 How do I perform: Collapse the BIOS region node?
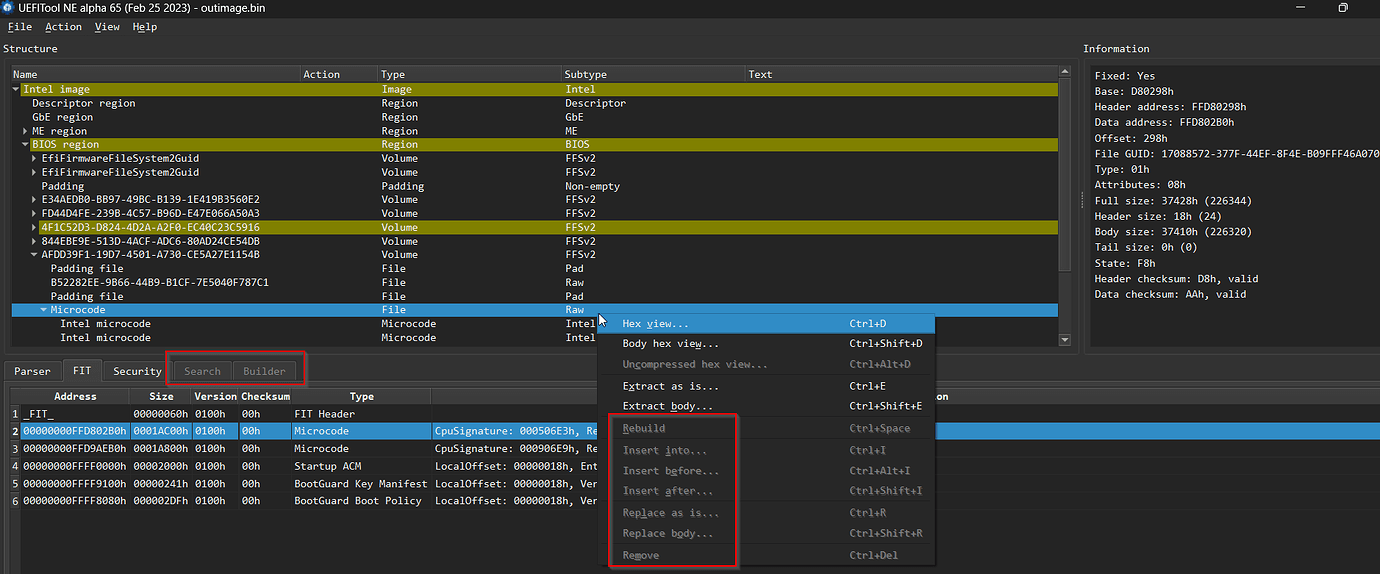(x=25, y=145)
